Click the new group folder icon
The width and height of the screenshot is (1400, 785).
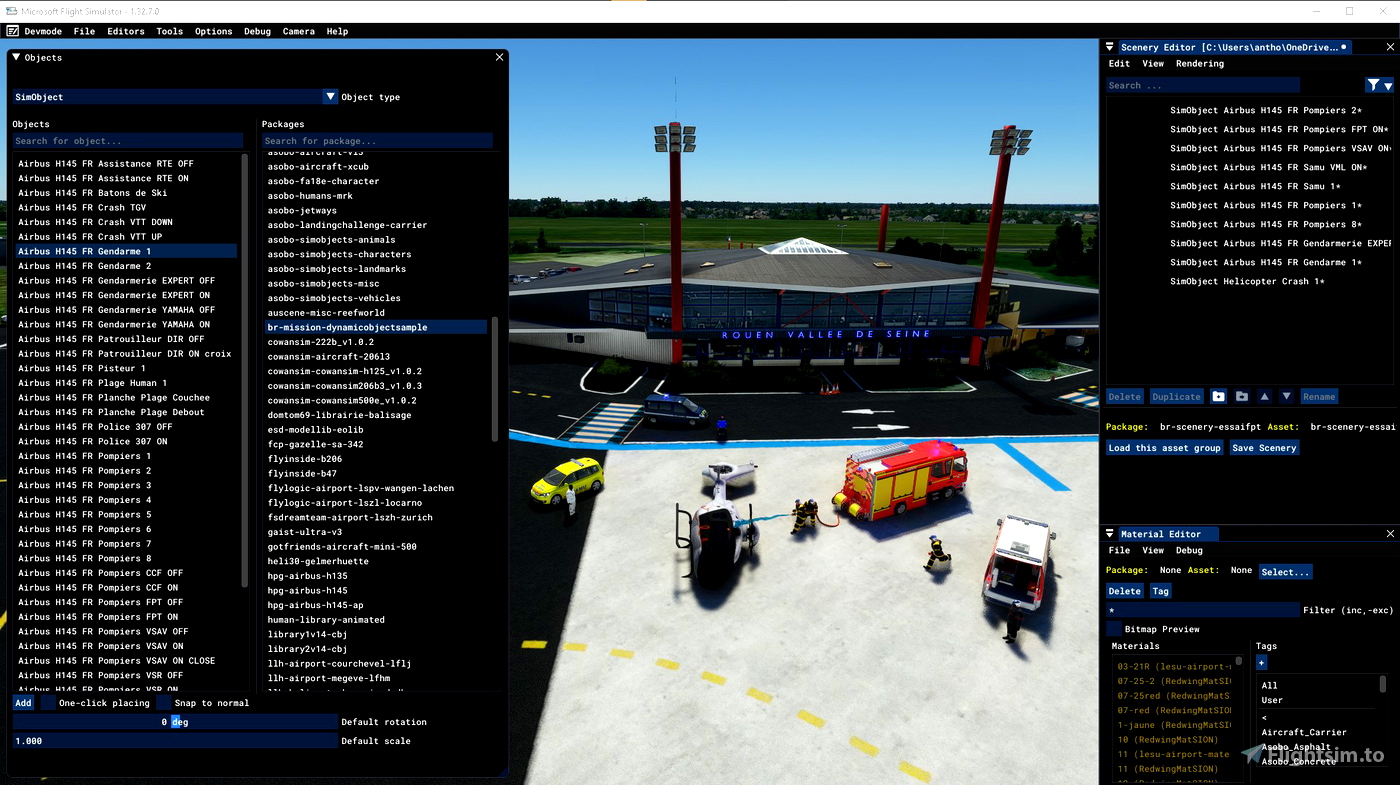coord(1218,397)
